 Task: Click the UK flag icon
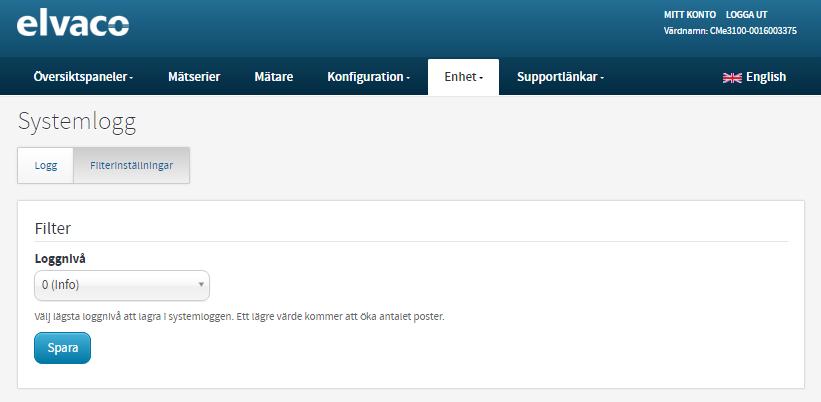click(x=732, y=77)
